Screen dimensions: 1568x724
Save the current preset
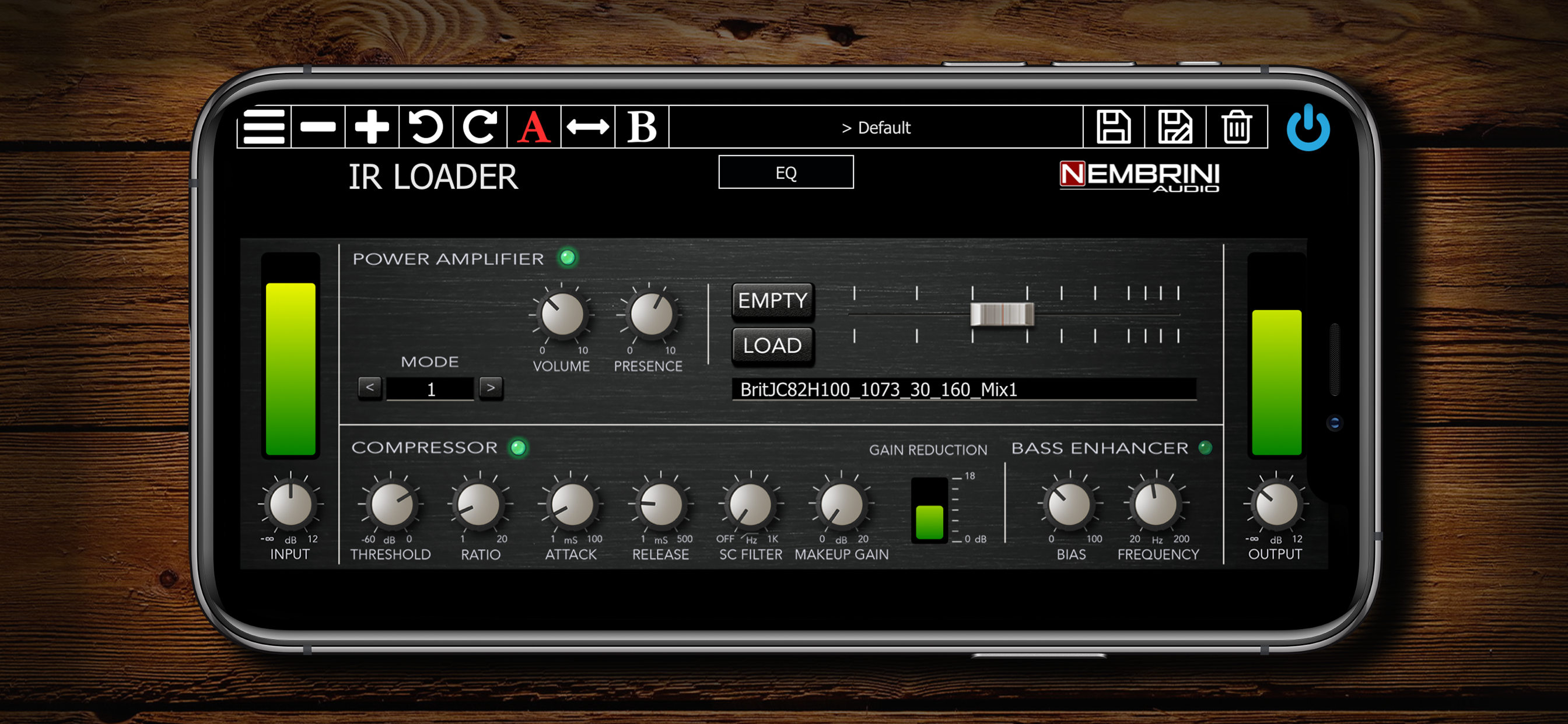pyautogui.click(x=1114, y=126)
